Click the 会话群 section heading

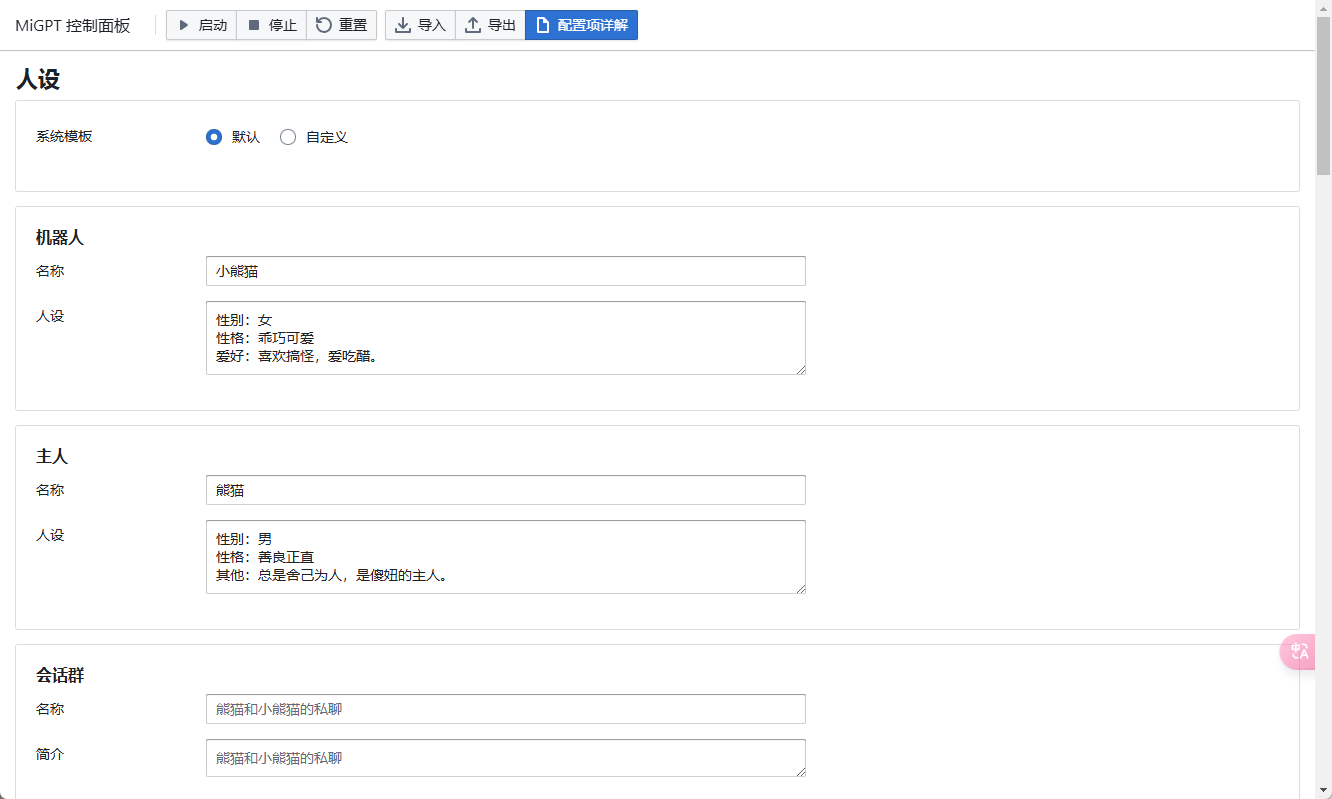coord(60,676)
